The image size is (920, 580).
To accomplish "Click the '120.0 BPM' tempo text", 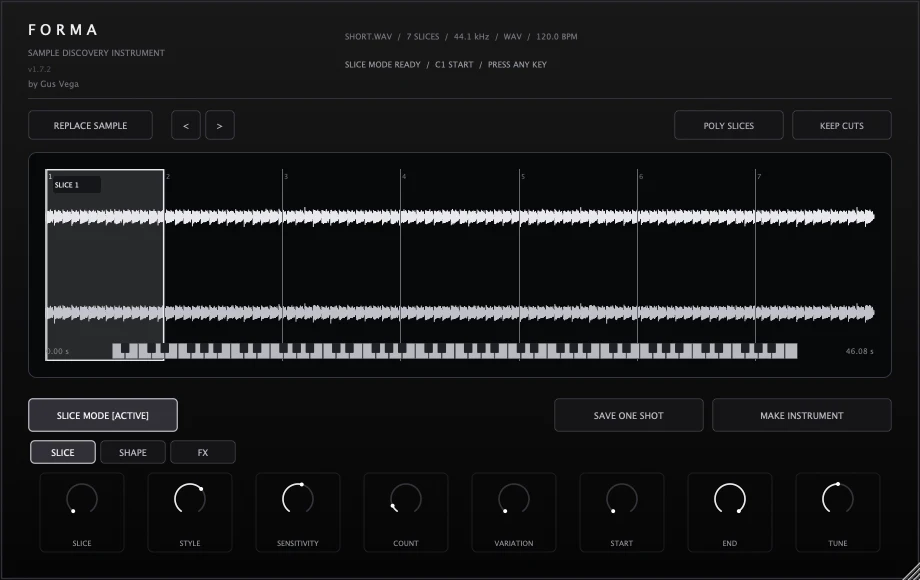I will pos(556,36).
